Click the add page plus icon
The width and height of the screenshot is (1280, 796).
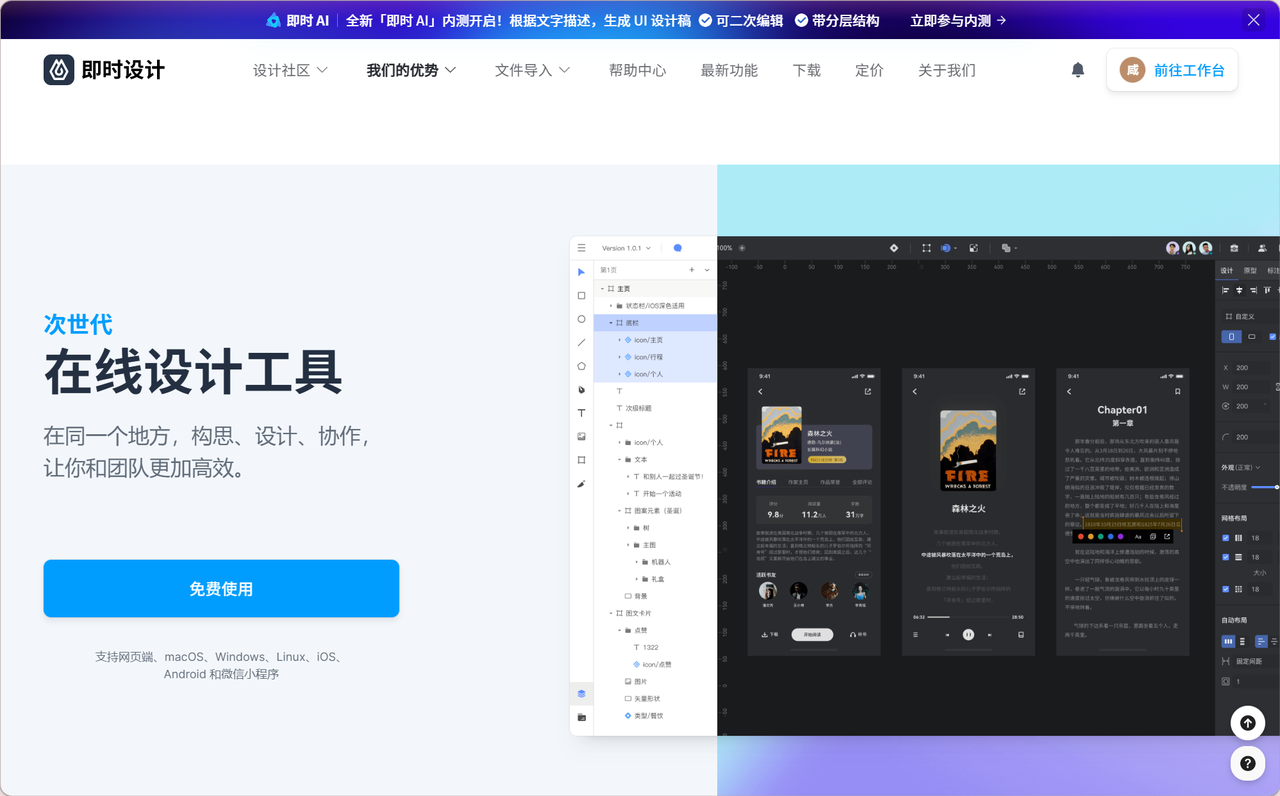click(691, 270)
